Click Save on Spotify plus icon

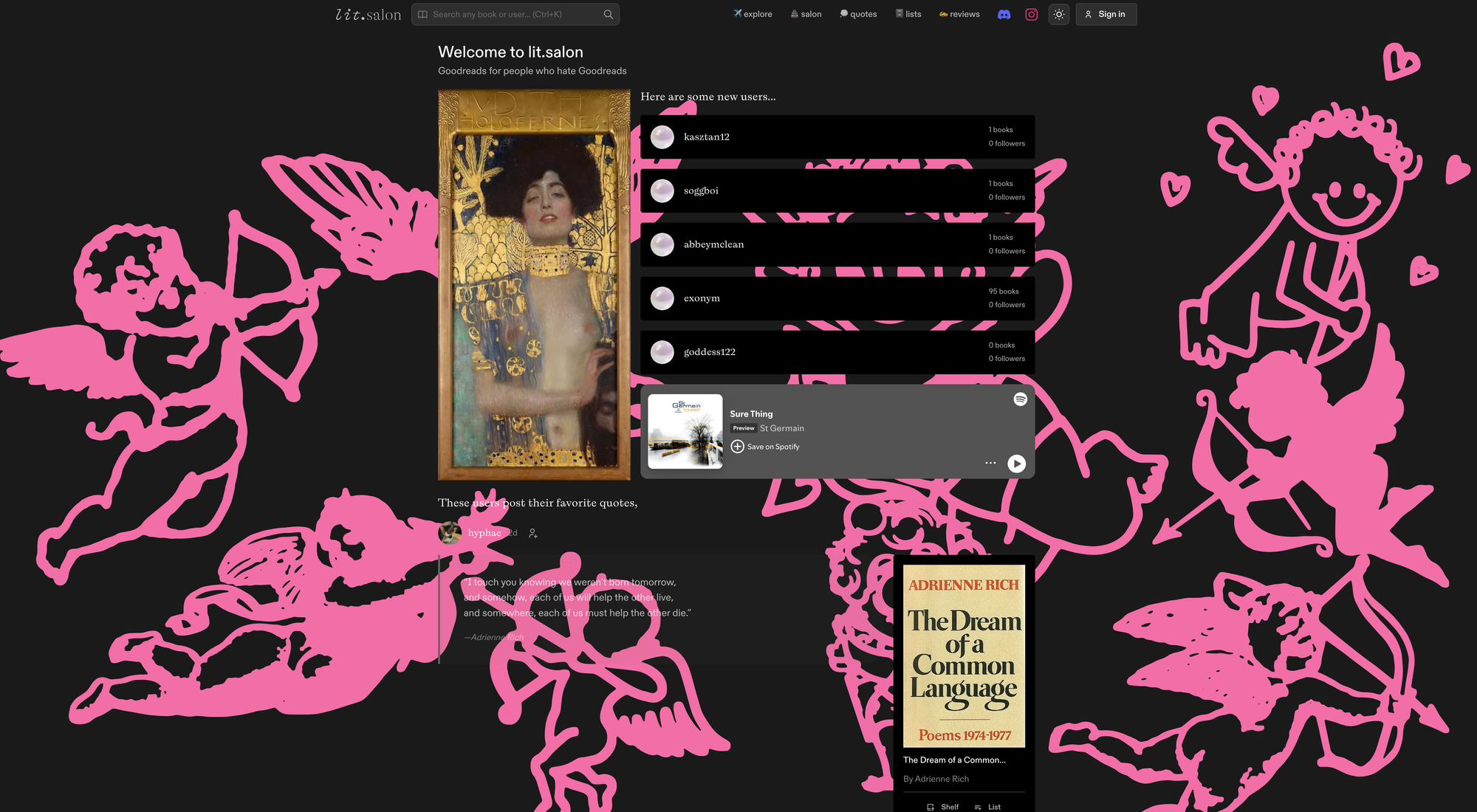(737, 447)
